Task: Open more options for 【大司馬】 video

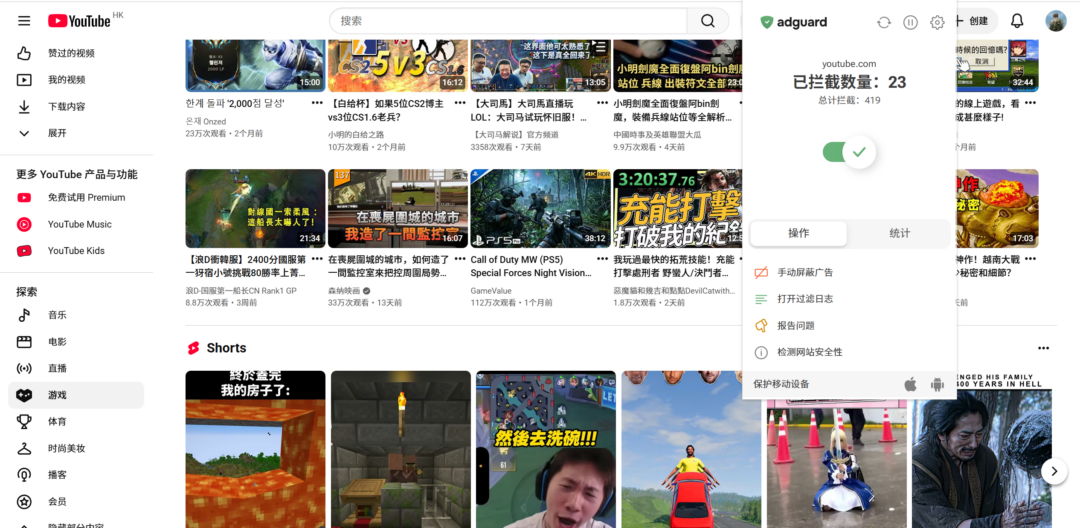Action: coord(602,103)
